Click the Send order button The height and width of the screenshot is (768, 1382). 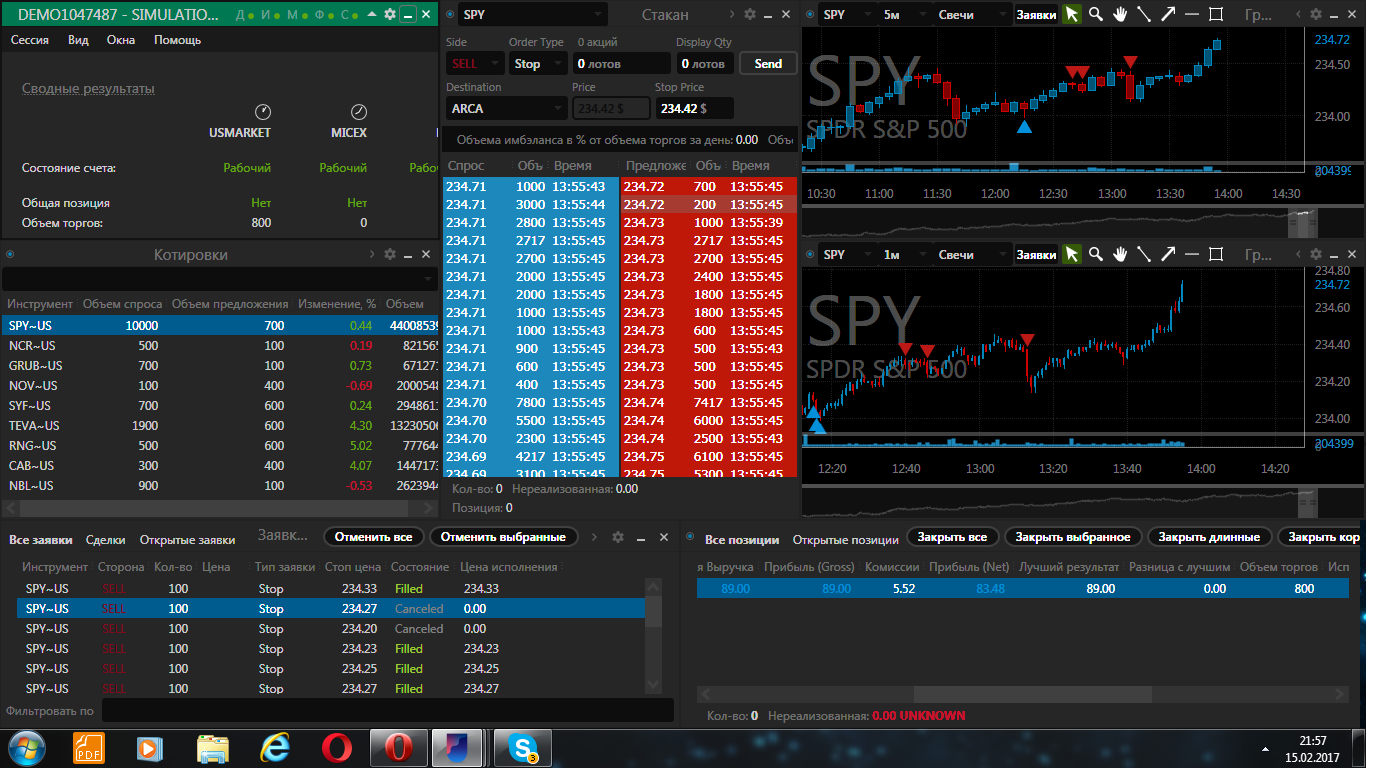pyautogui.click(x=768, y=63)
